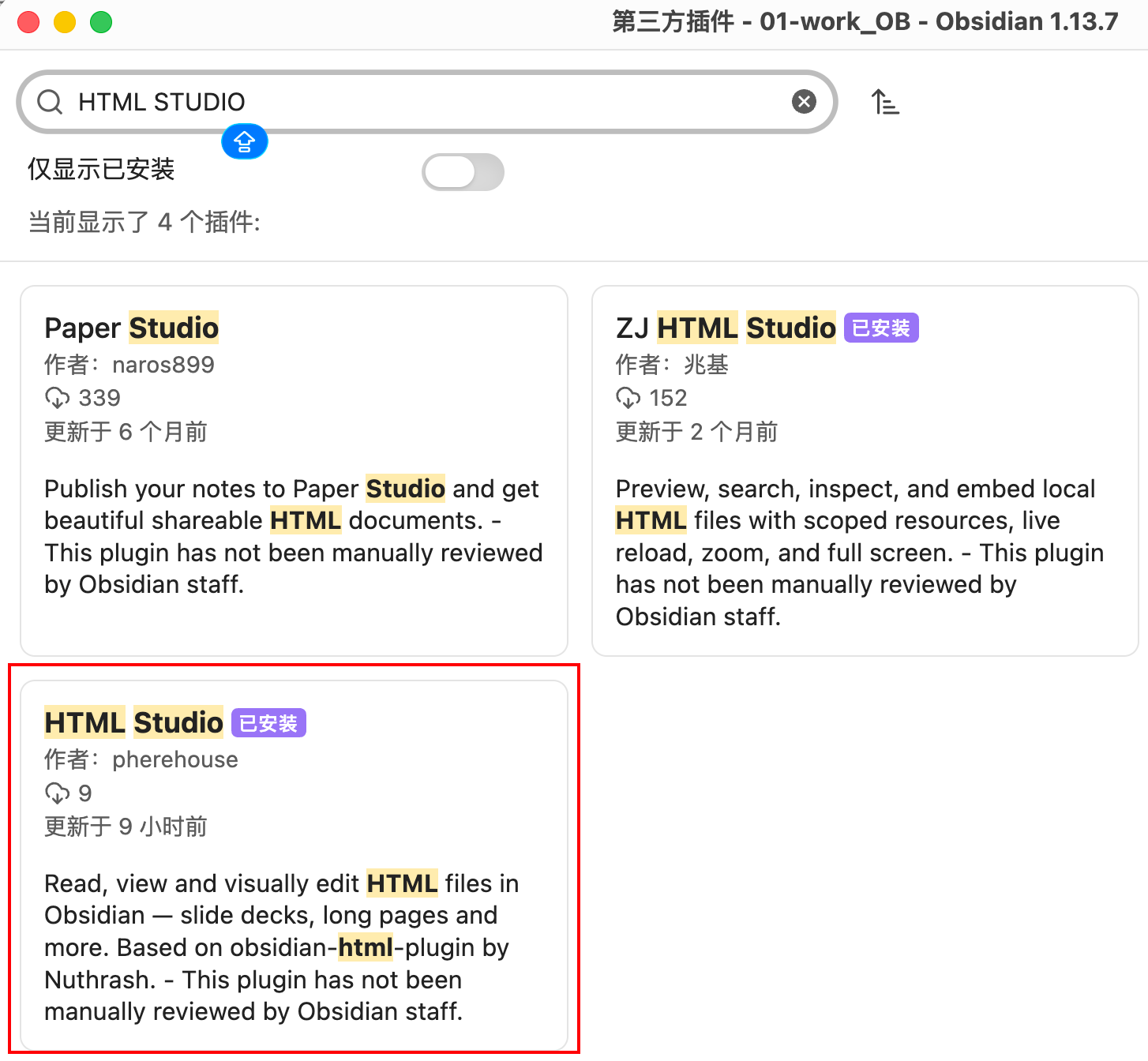Select author text 兆基
1148x1061 pixels.
tap(706, 365)
